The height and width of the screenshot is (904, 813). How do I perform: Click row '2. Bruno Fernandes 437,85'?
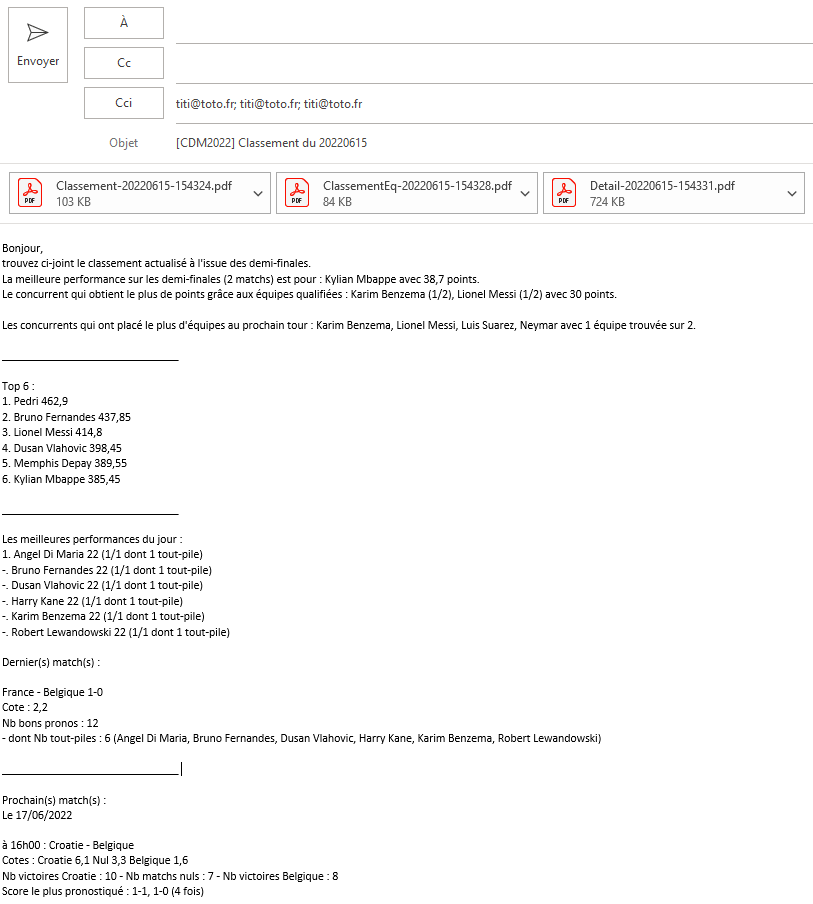(x=66, y=417)
